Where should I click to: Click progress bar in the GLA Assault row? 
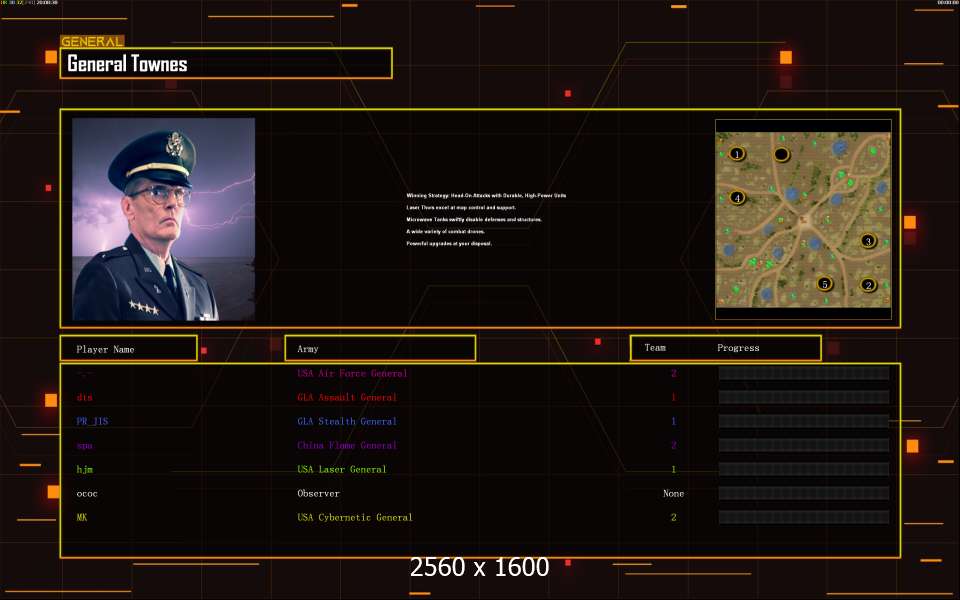tap(804, 397)
